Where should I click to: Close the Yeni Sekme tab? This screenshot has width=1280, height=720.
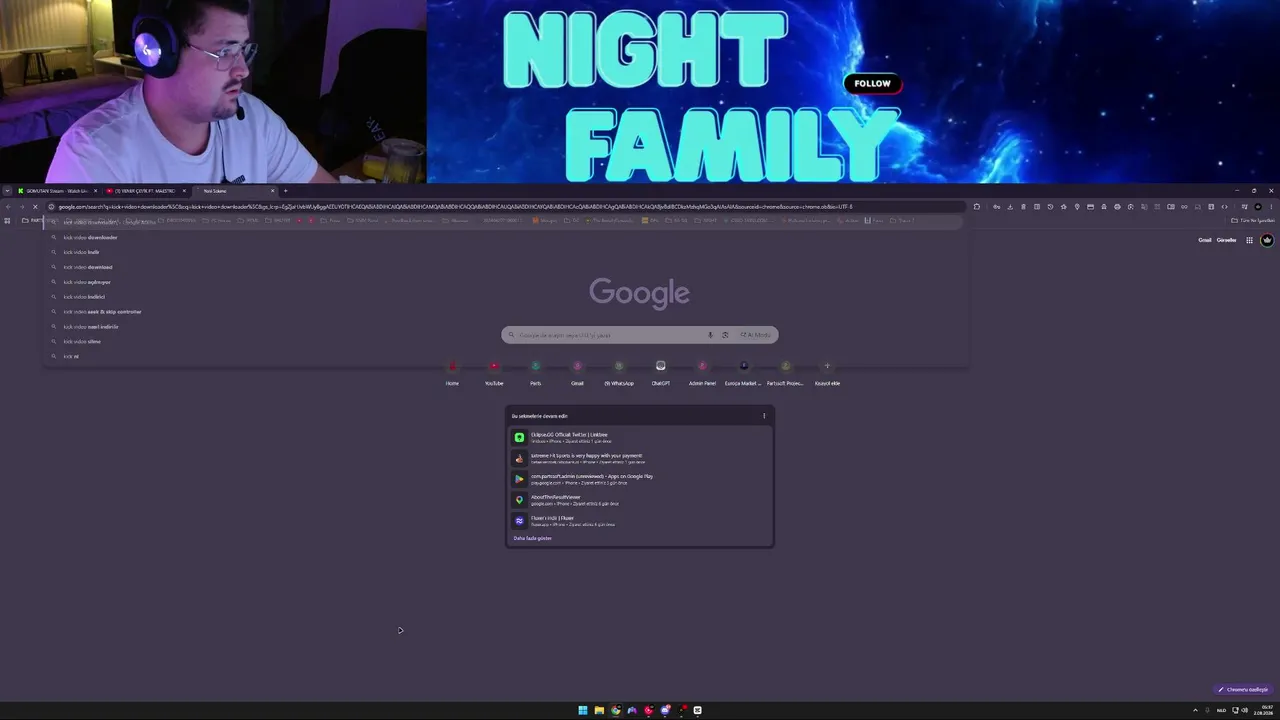point(272,191)
